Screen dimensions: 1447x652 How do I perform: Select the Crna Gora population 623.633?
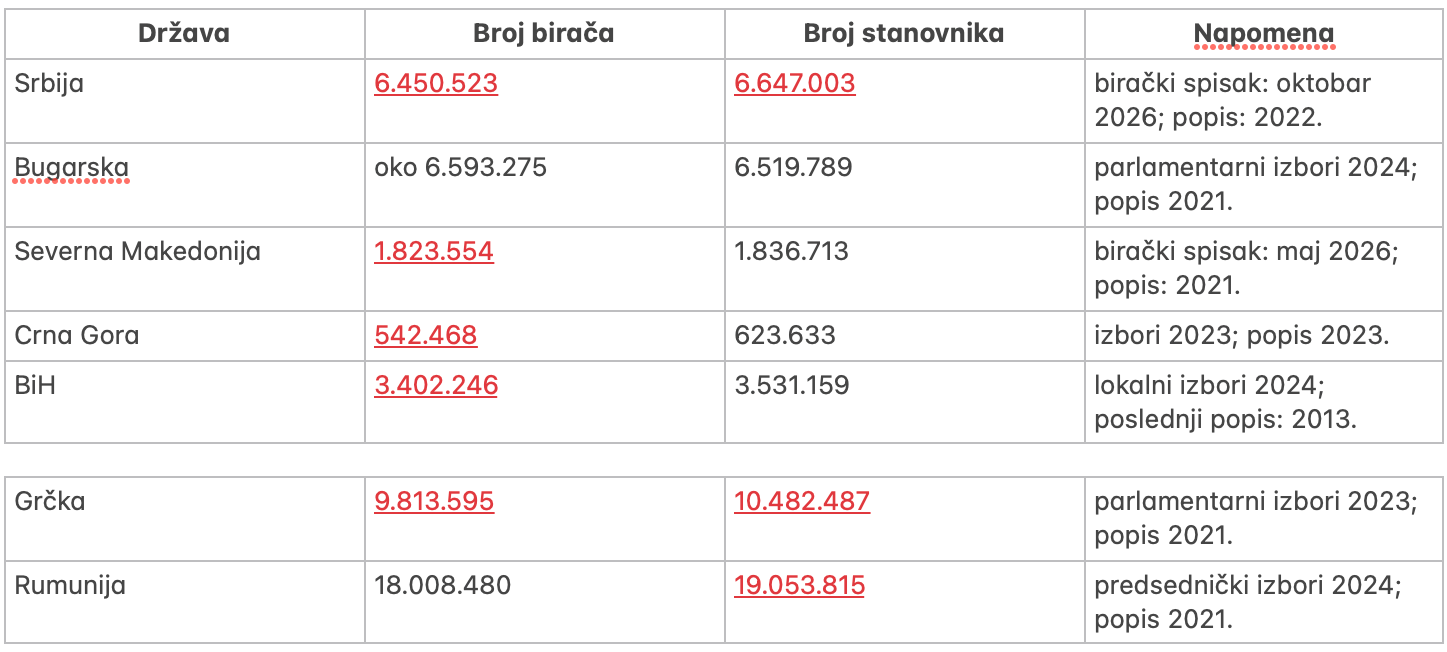tap(785, 335)
